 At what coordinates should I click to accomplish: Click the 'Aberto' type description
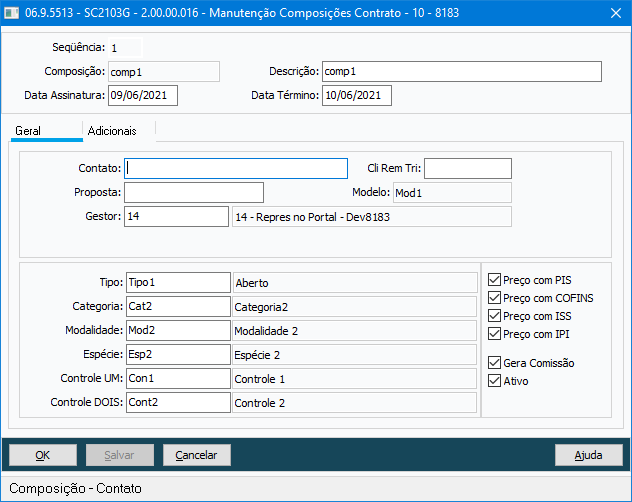coord(355,283)
